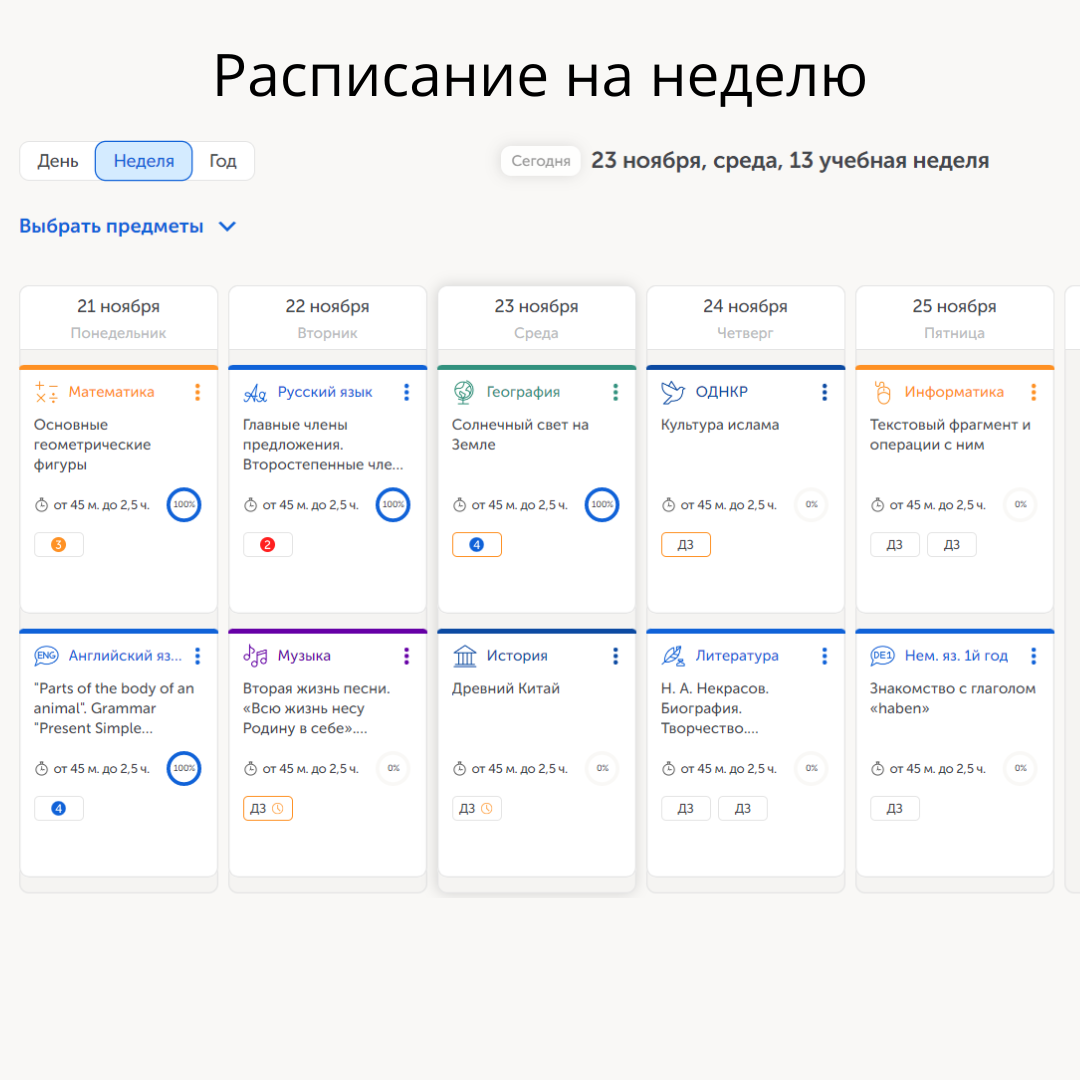Viewport: 1080px width, 1080px height.
Task: Select the Музыка notes icon
Action: 255,655
